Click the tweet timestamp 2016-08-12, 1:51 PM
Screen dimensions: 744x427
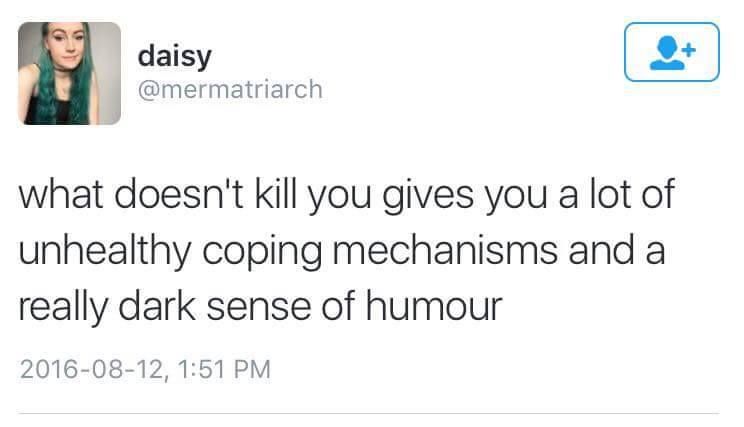click(x=145, y=369)
